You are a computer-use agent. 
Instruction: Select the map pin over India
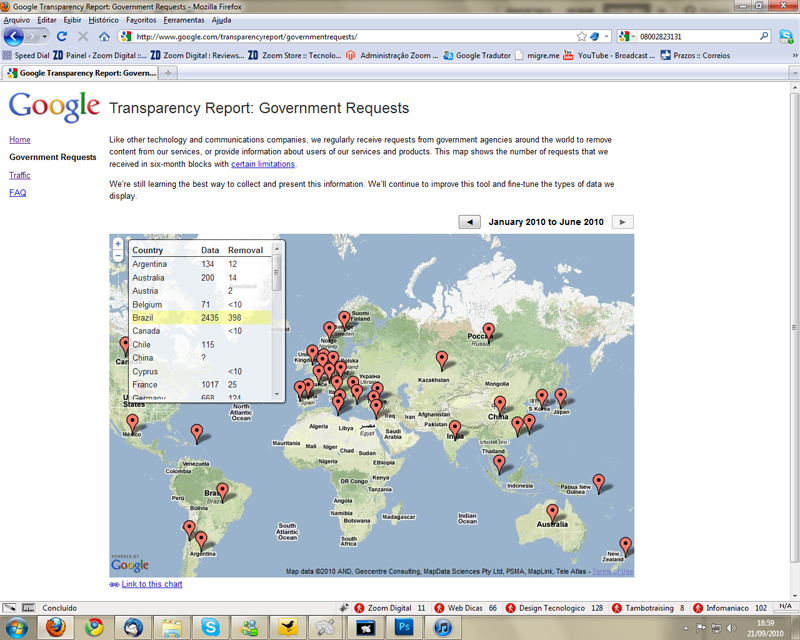[x=455, y=430]
